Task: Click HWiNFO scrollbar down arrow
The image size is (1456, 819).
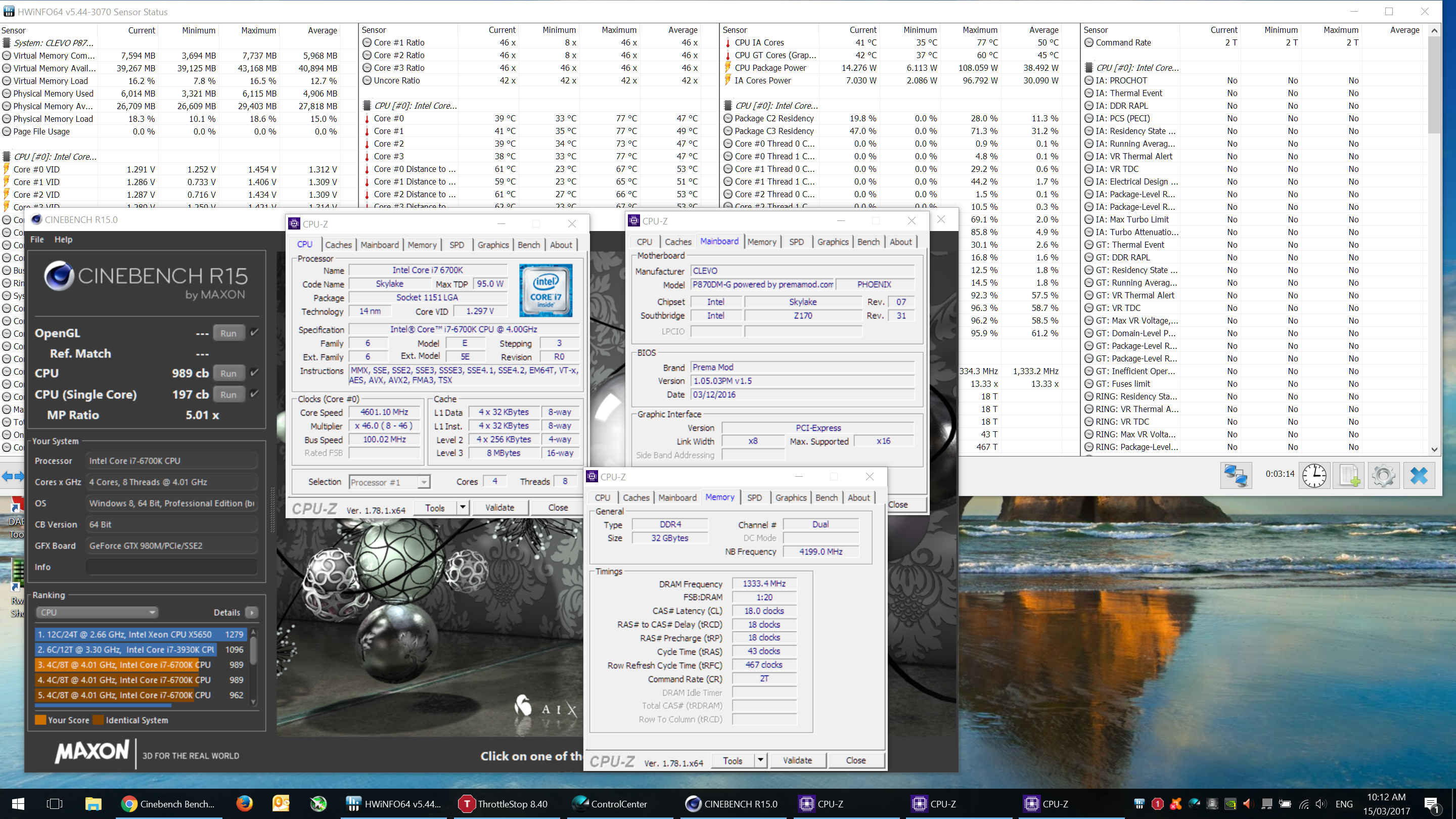Action: click(x=1435, y=449)
